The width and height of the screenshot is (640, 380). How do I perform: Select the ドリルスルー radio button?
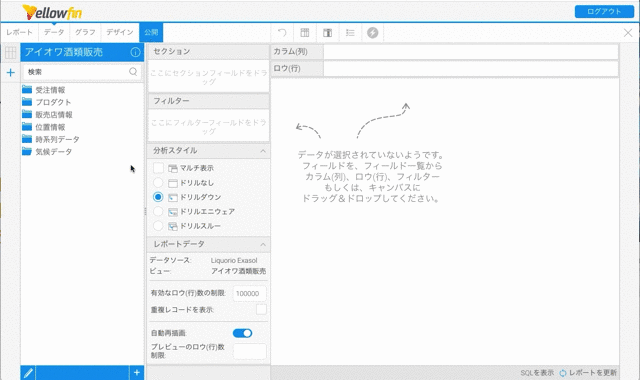[x=158, y=226]
